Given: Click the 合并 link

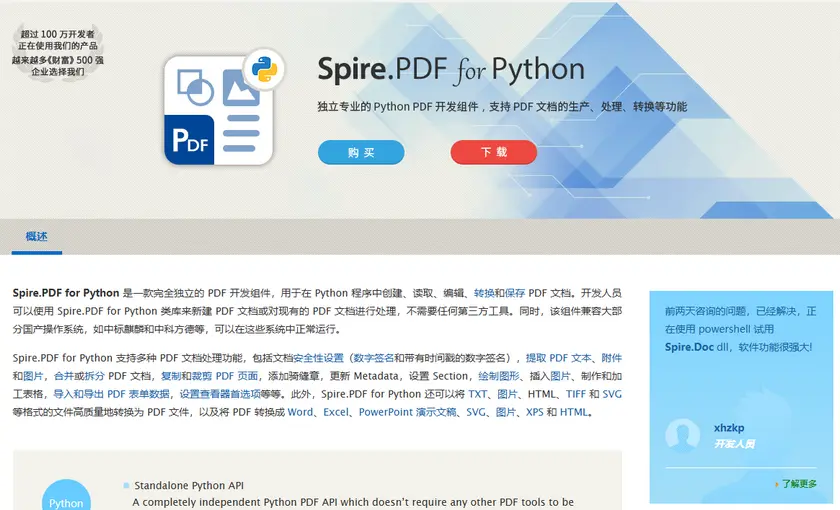Looking at the screenshot, I should click(64, 376).
